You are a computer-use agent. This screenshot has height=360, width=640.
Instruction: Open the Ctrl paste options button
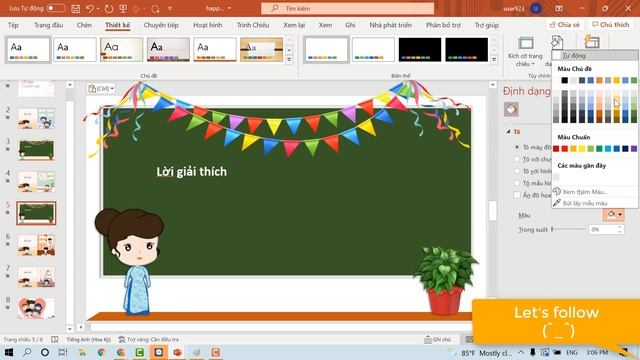(101, 88)
